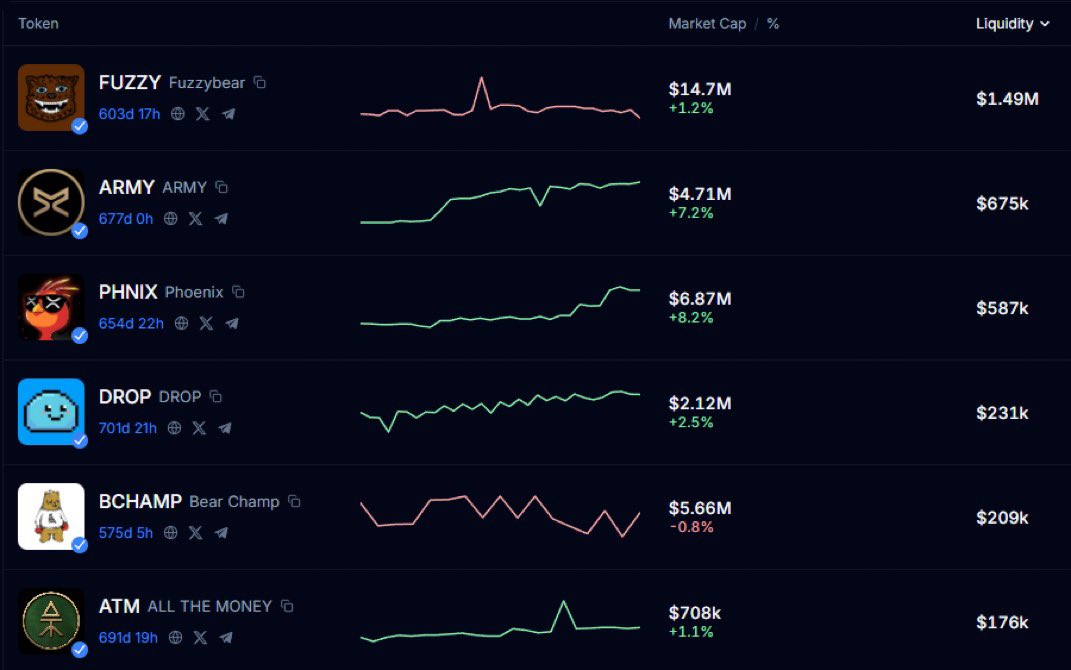The height and width of the screenshot is (670, 1071).
Task: Click the % column header
Action: coord(773,24)
